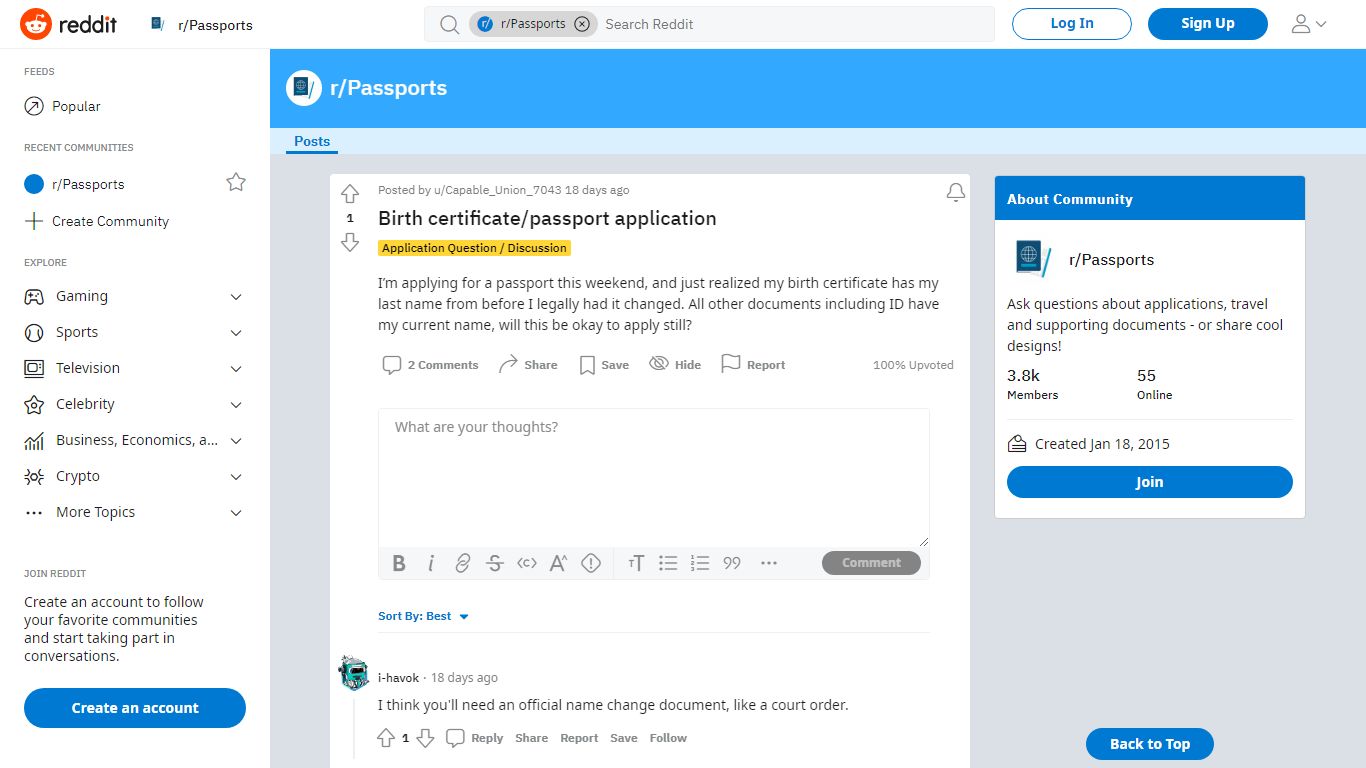This screenshot has width=1366, height=768.
Task: Join the r/Passports community
Action: click(1150, 482)
